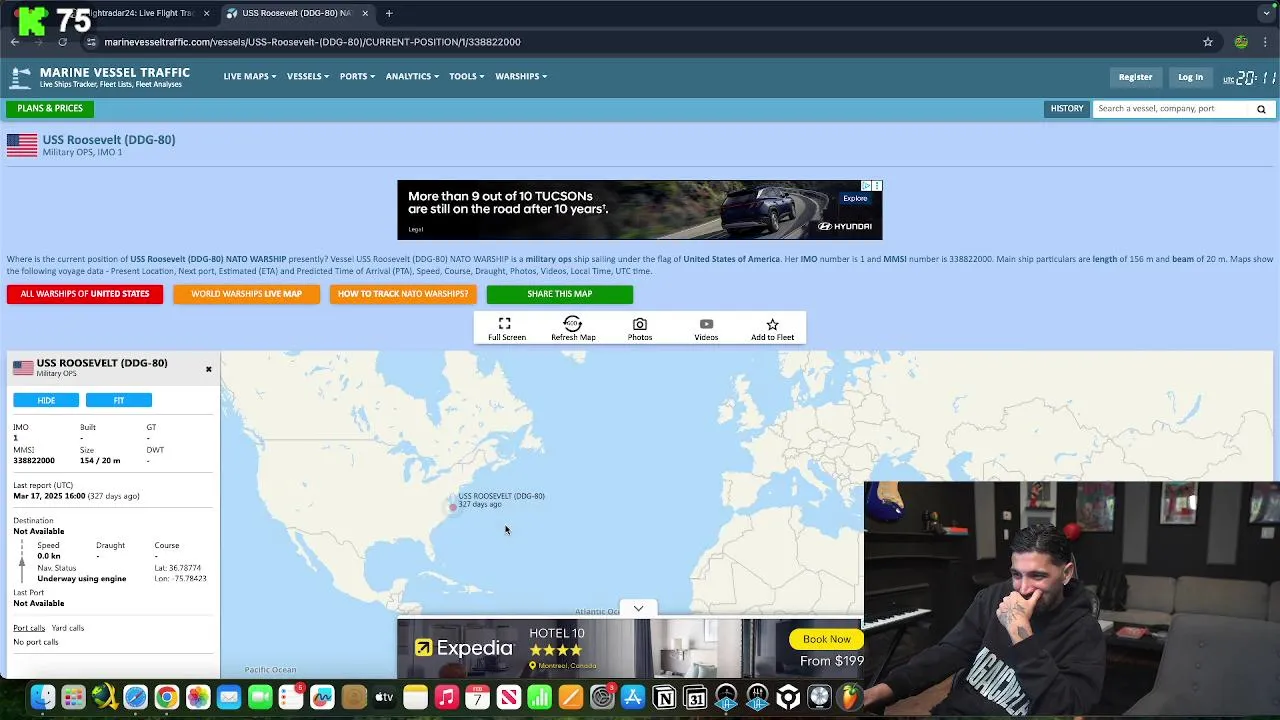
Task: Click HISTORY button
Action: (x=1066, y=108)
